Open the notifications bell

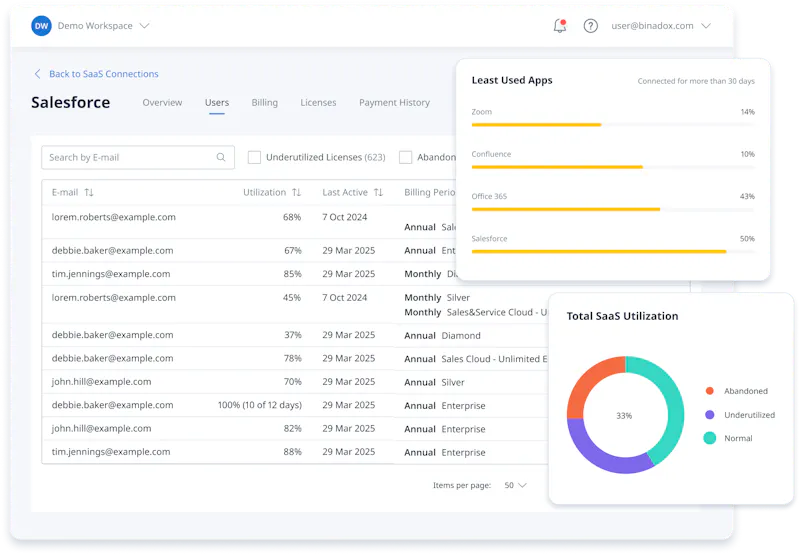point(560,26)
